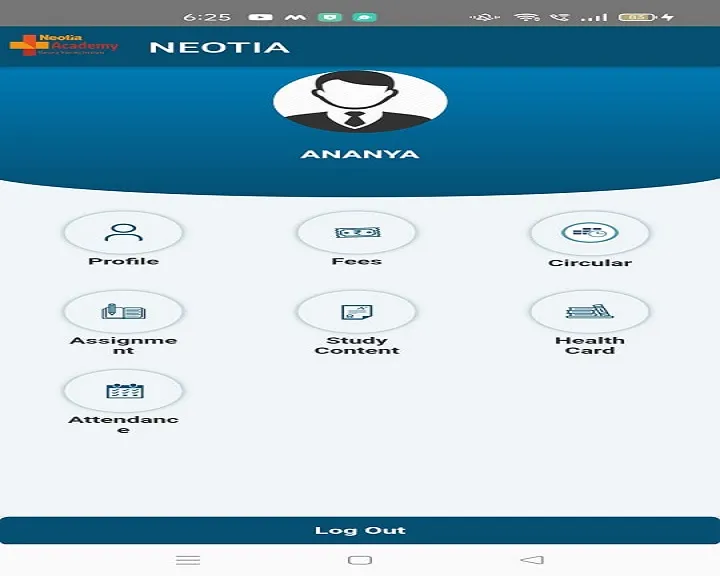Screen dimensions: 720x576
Task: Open the Health Card books icon
Action: click(590, 312)
